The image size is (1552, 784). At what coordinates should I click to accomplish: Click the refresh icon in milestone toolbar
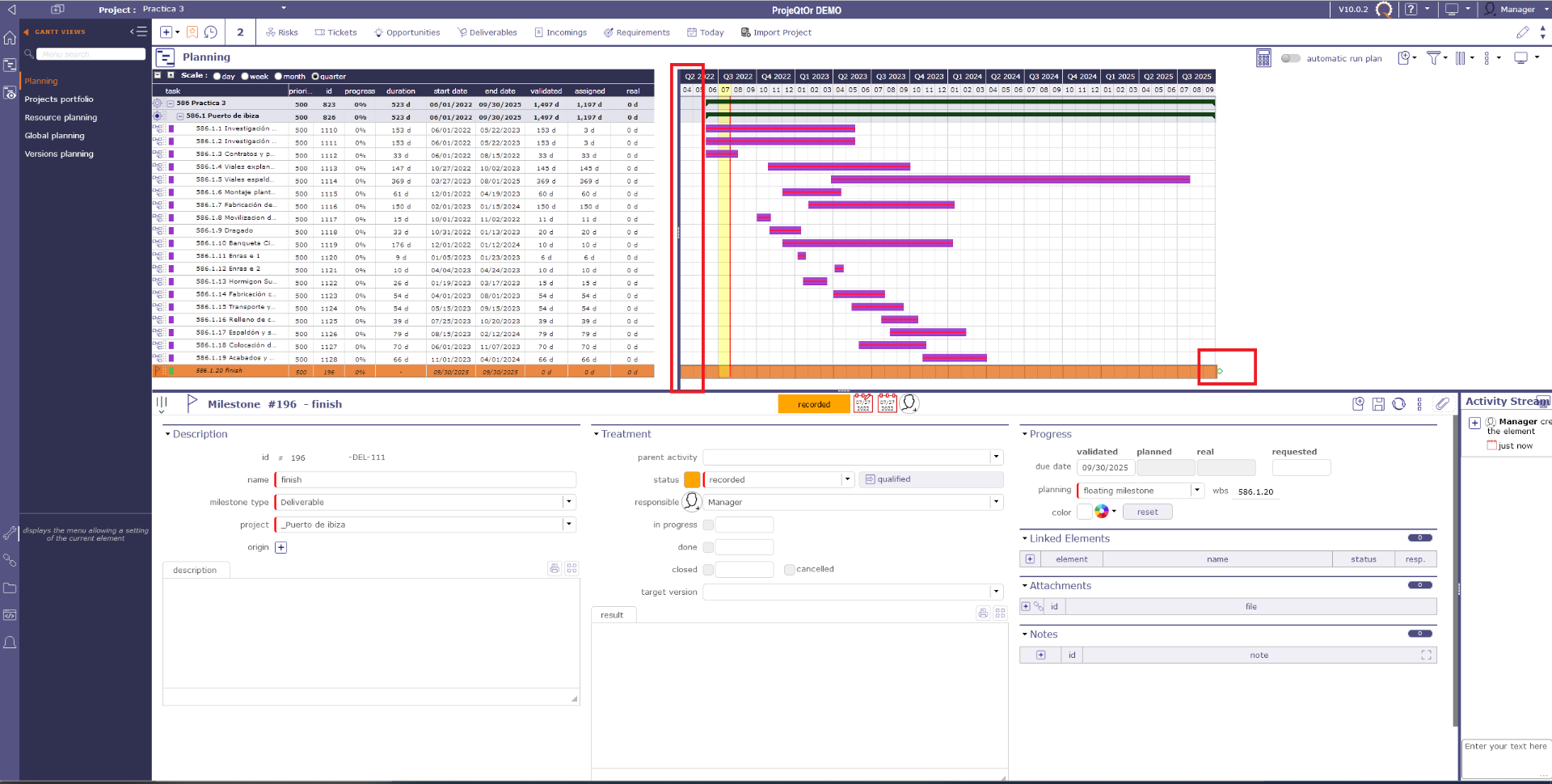[1398, 404]
